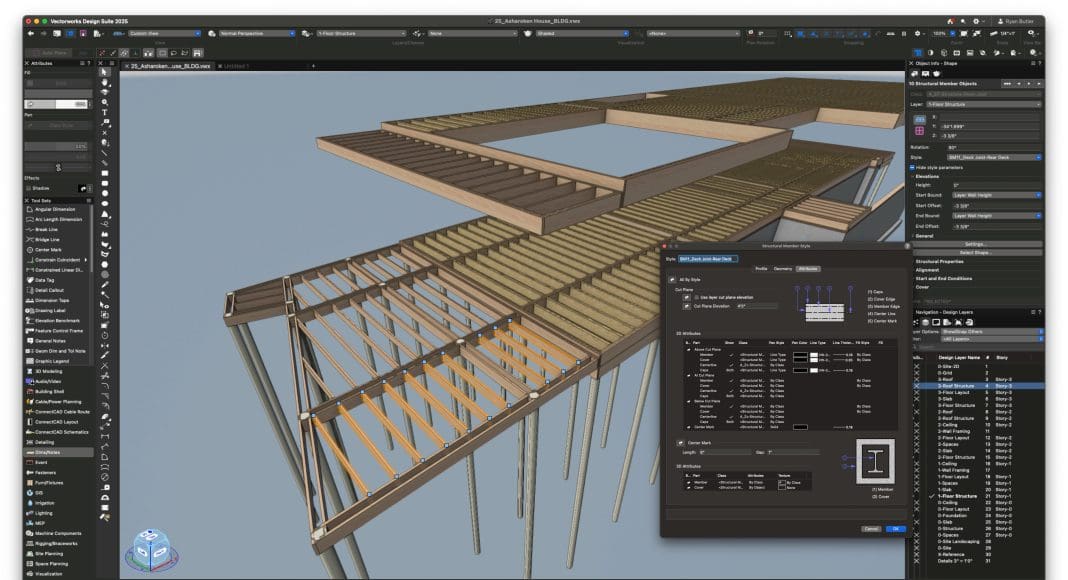Click the back arrow in top toolbar

tap(31, 33)
